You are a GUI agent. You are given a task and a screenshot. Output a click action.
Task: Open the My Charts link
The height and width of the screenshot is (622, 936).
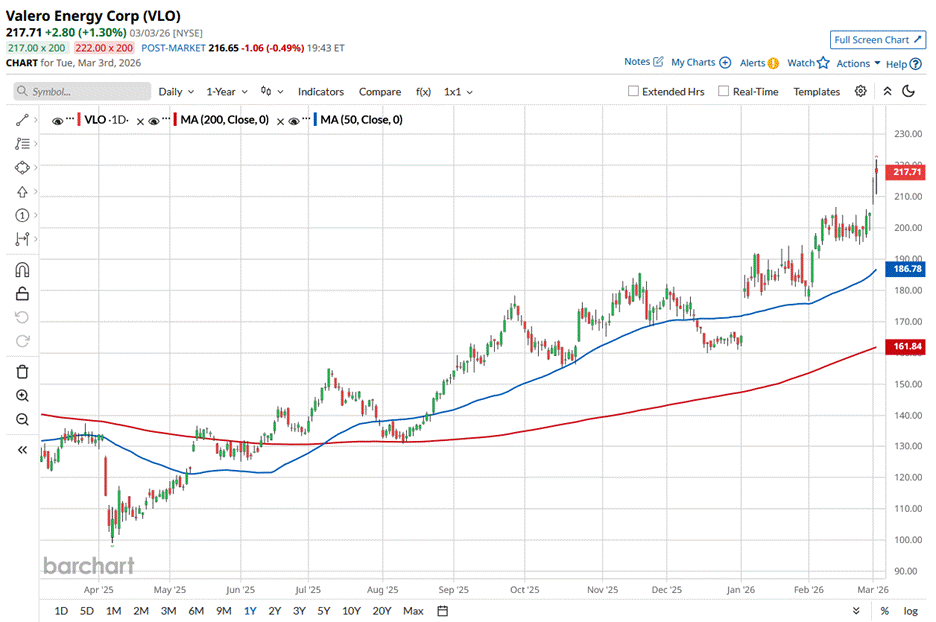[x=700, y=62]
